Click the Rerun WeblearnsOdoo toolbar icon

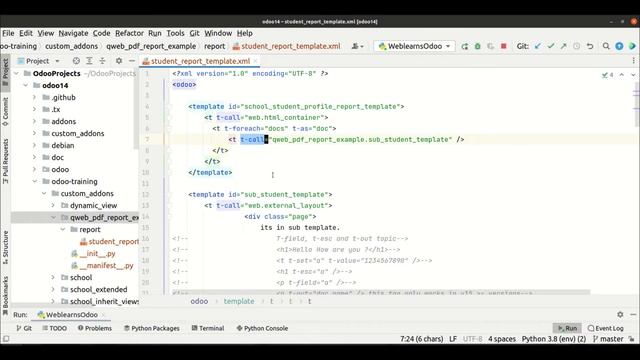(464, 47)
